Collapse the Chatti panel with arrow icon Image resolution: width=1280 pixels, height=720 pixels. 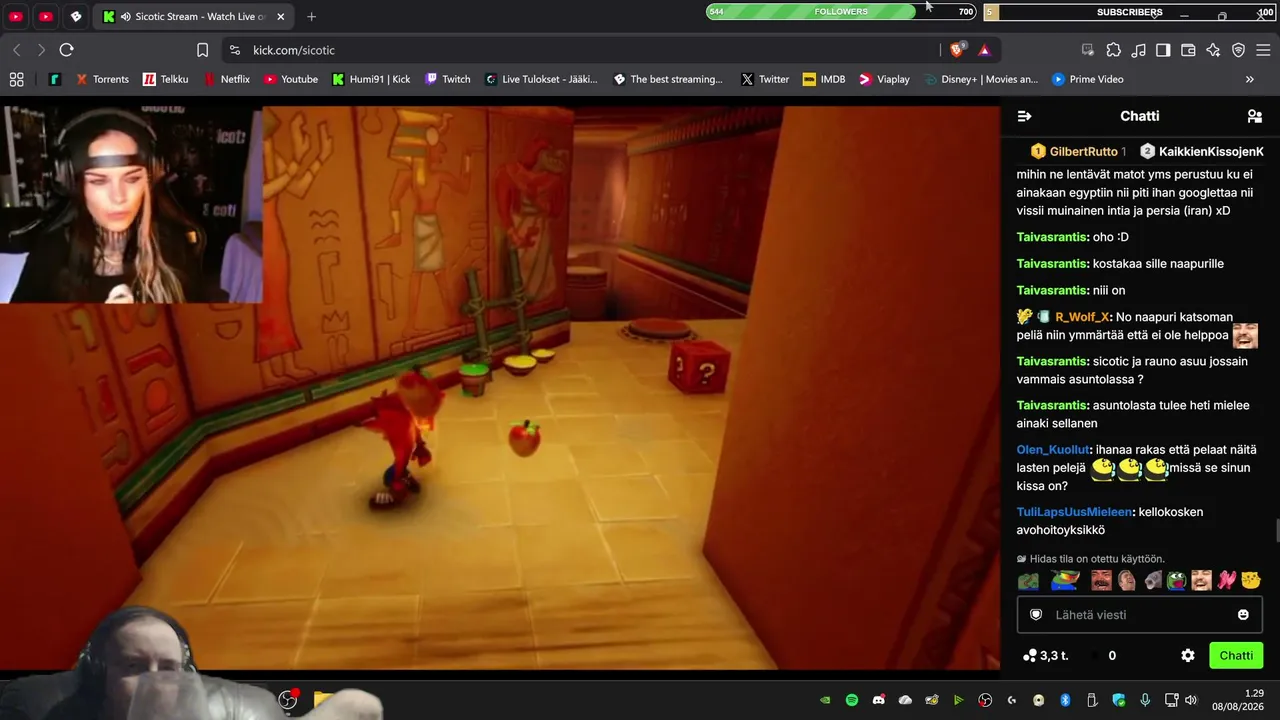(x=1024, y=116)
